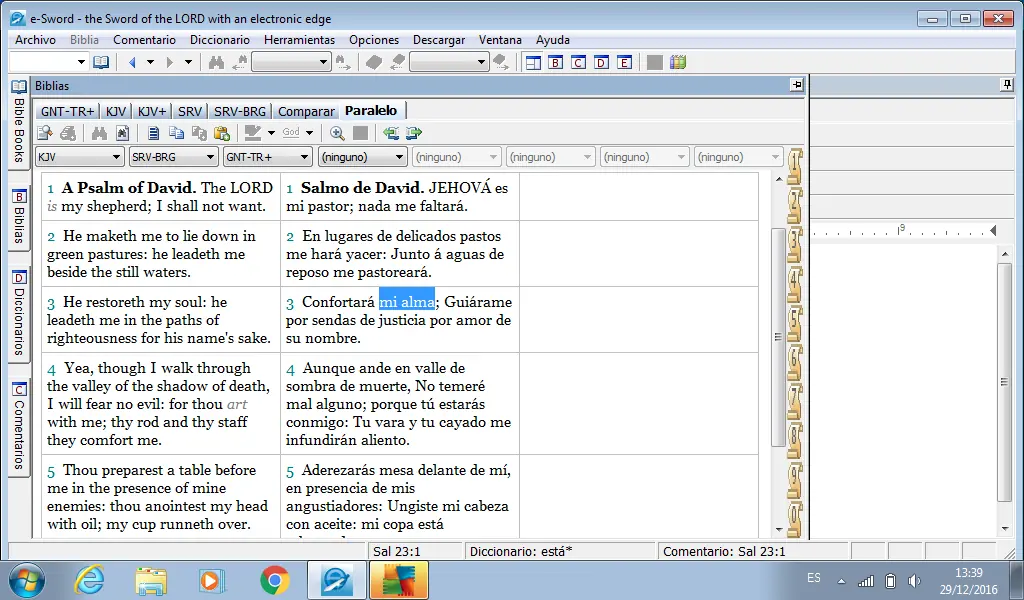Open the GNT-TR+ parallel version dropdown
The height and width of the screenshot is (600, 1024).
[x=268, y=157]
